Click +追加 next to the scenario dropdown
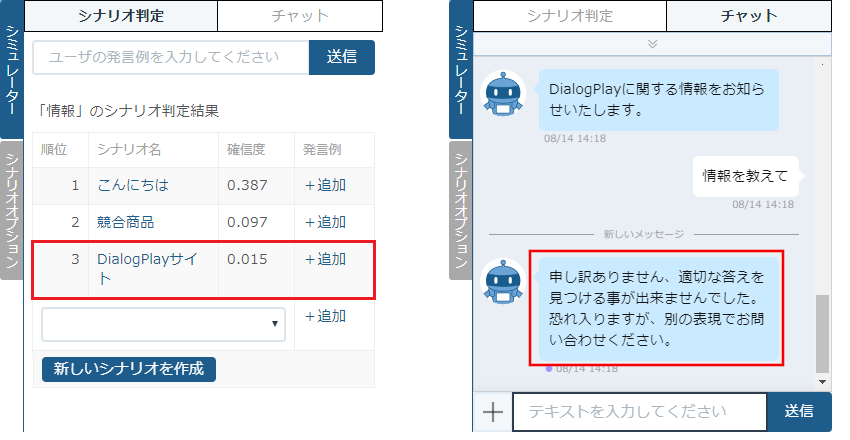 [x=325, y=316]
